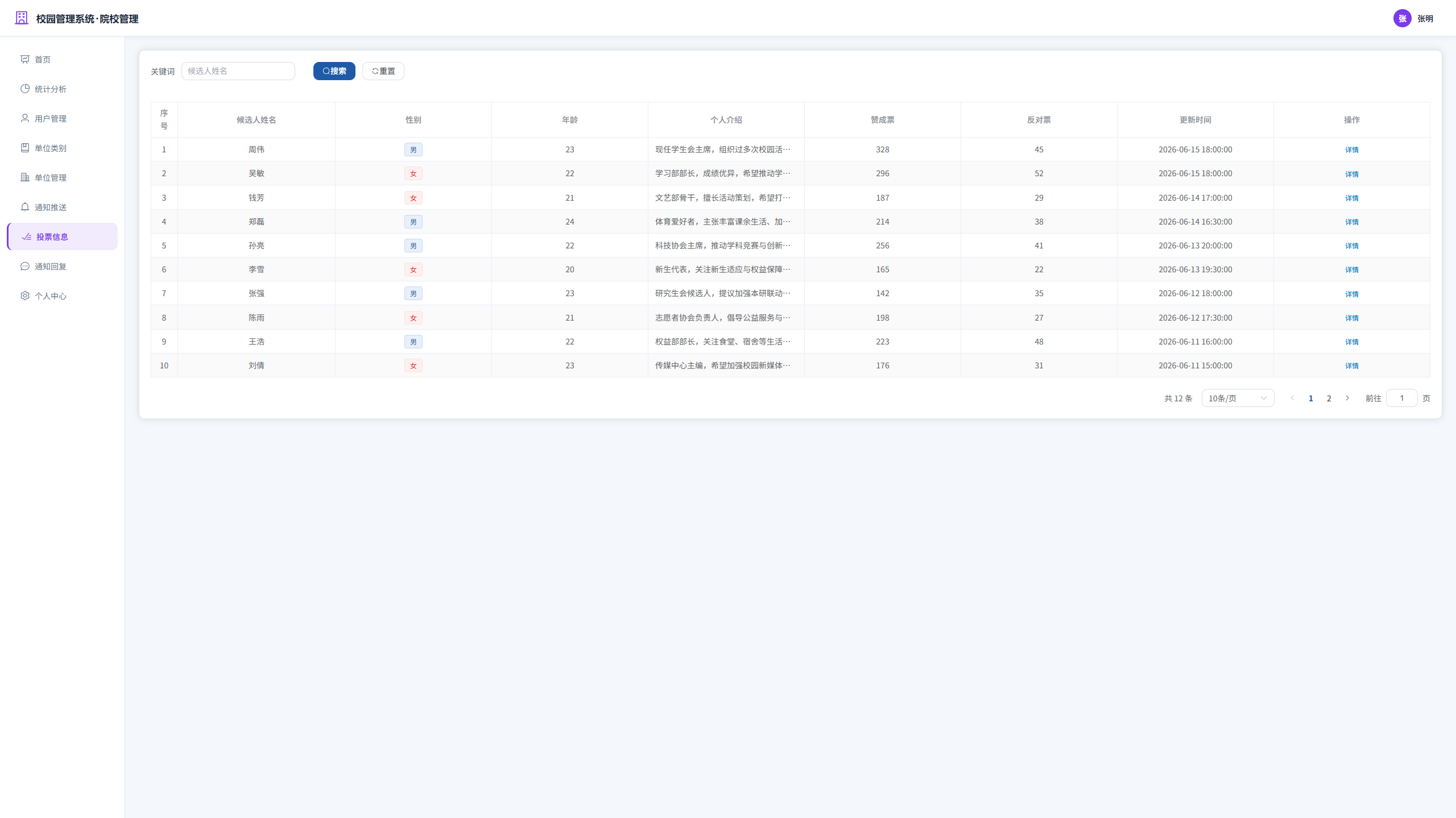Click the previous page arrow
The height and width of the screenshot is (818, 1456).
click(x=1293, y=398)
